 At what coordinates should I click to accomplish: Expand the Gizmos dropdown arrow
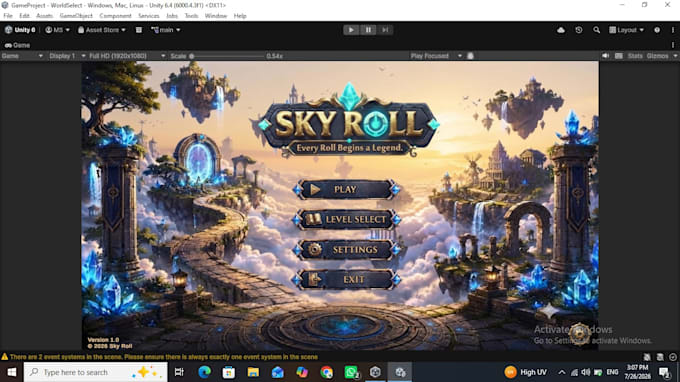click(675, 56)
